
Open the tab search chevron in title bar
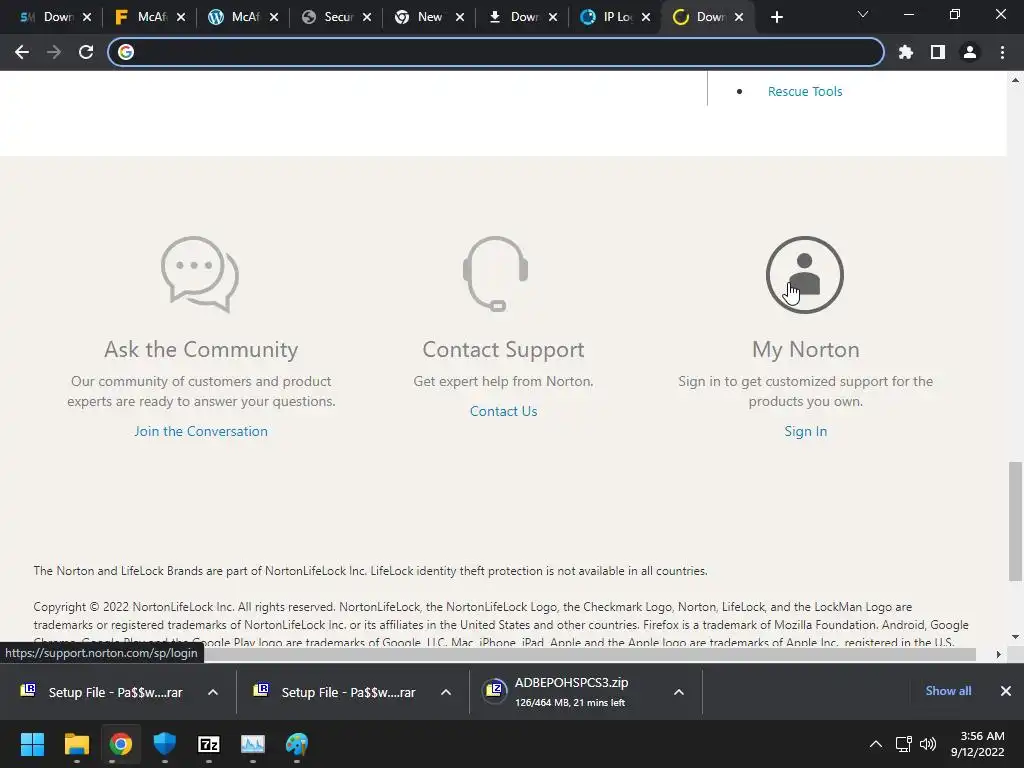click(x=863, y=14)
